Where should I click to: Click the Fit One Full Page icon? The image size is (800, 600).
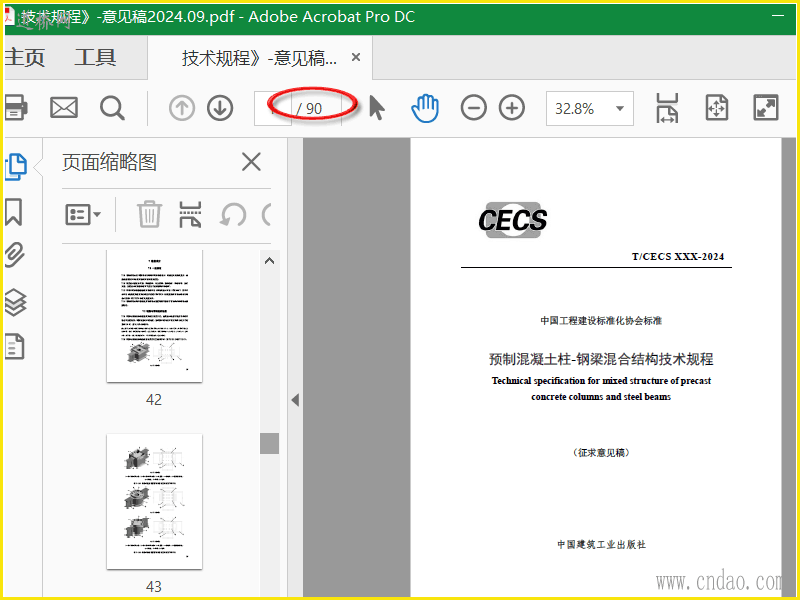click(x=716, y=108)
